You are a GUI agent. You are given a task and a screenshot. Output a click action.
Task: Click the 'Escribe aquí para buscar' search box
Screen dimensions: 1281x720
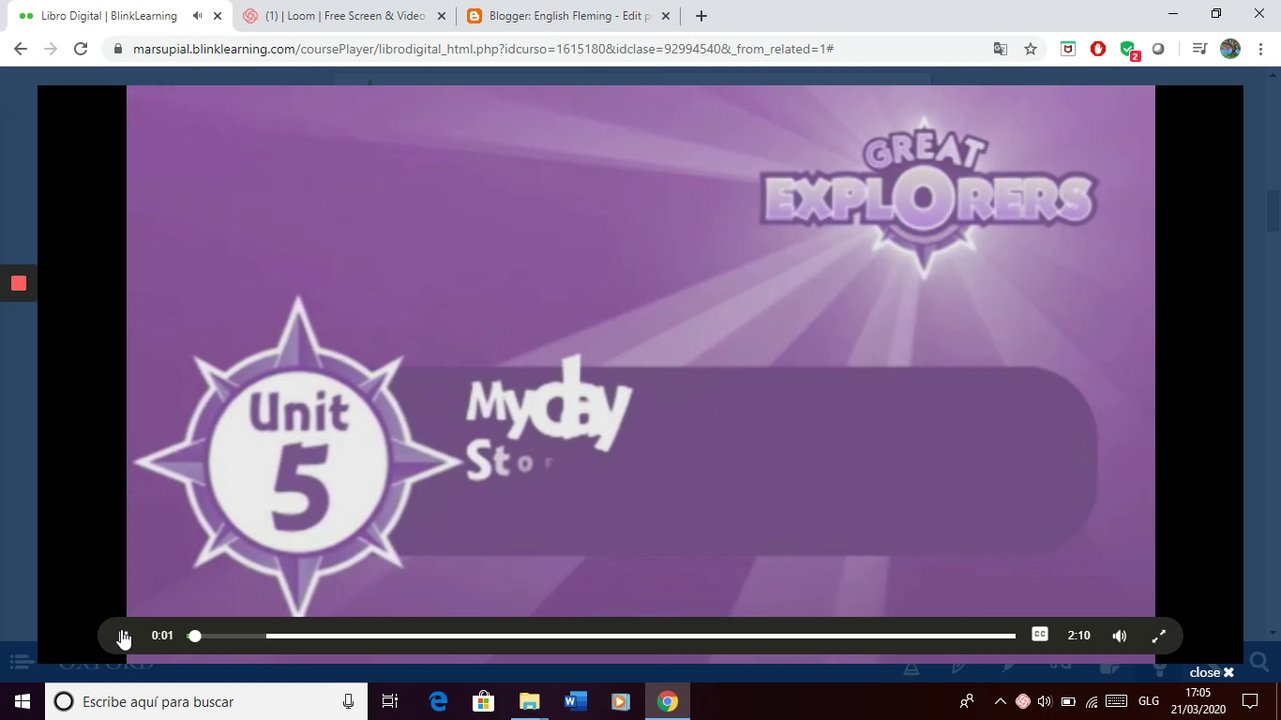[x=208, y=701]
